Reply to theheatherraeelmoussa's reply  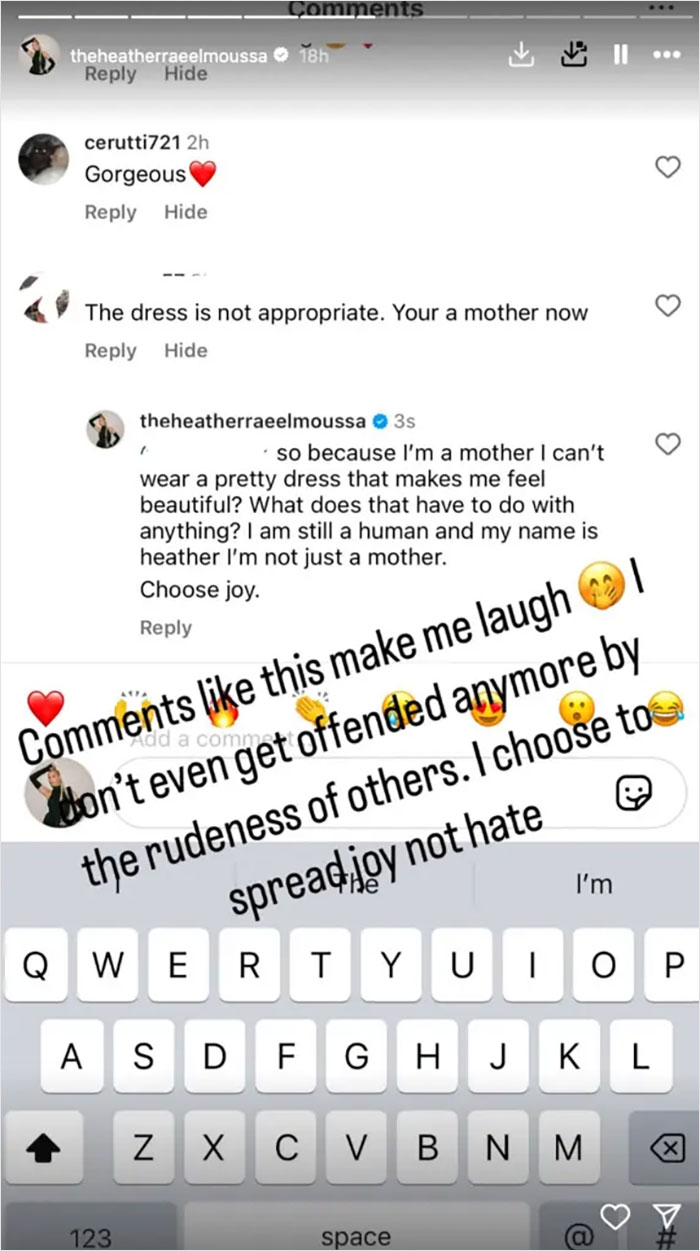point(165,627)
